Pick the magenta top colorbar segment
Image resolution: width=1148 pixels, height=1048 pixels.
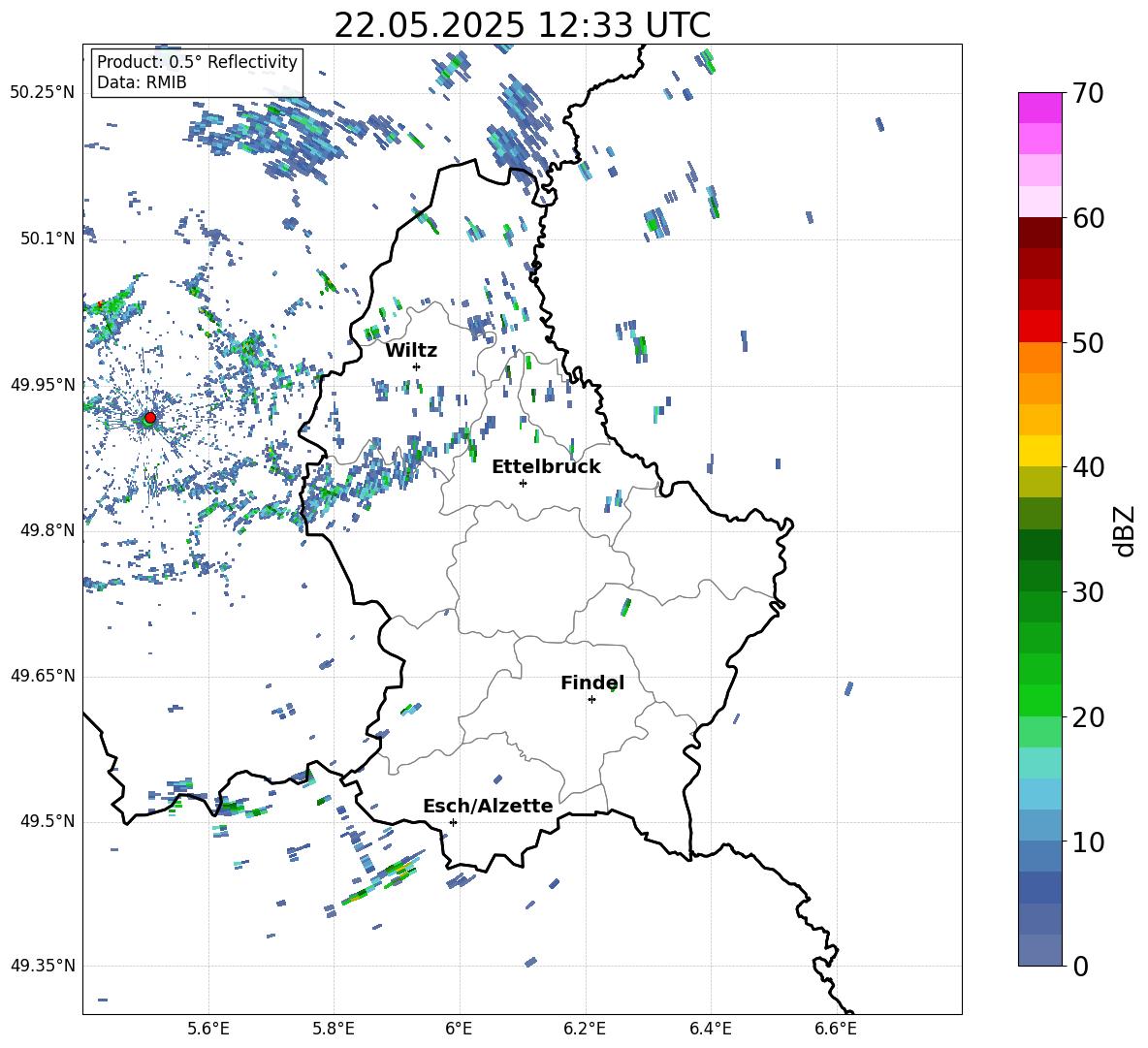[x=1040, y=109]
